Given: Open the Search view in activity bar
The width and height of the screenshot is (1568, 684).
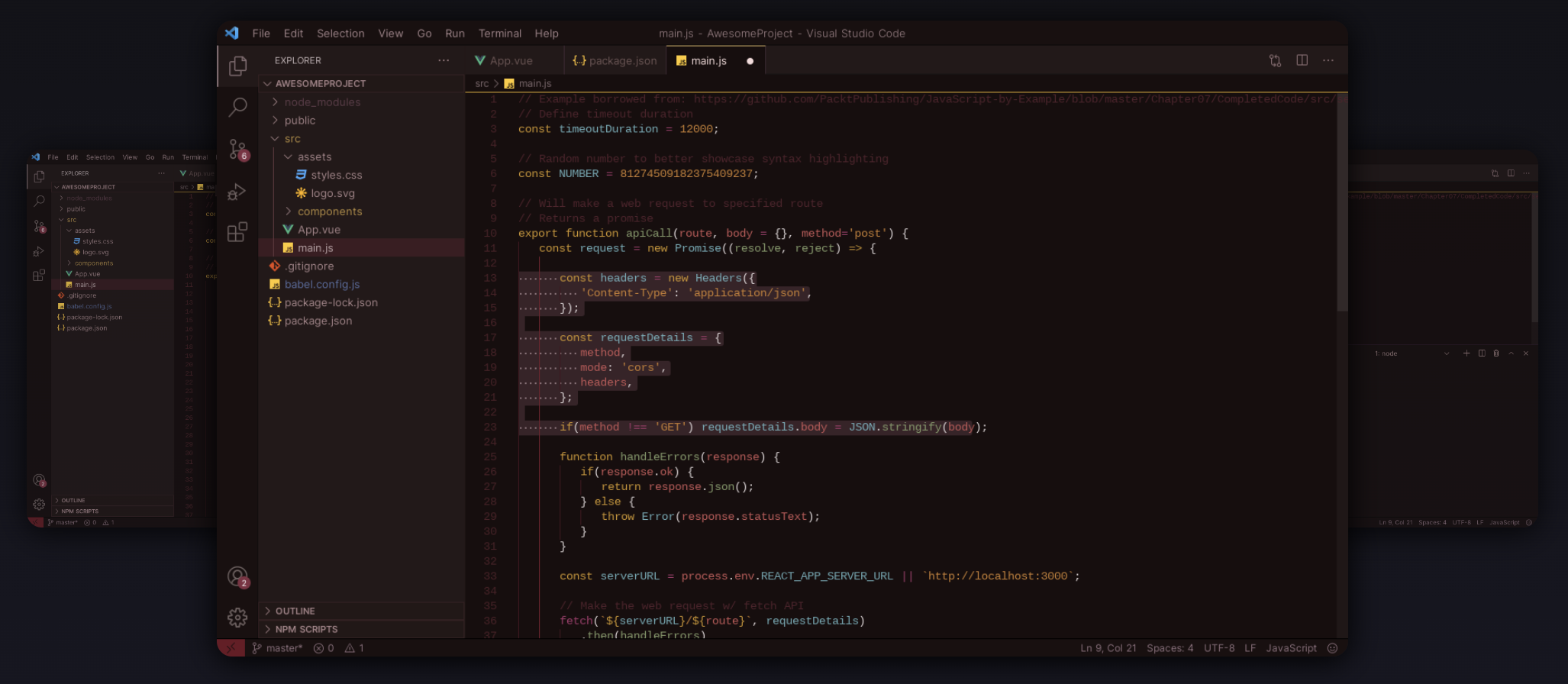Looking at the screenshot, I should click(x=237, y=107).
